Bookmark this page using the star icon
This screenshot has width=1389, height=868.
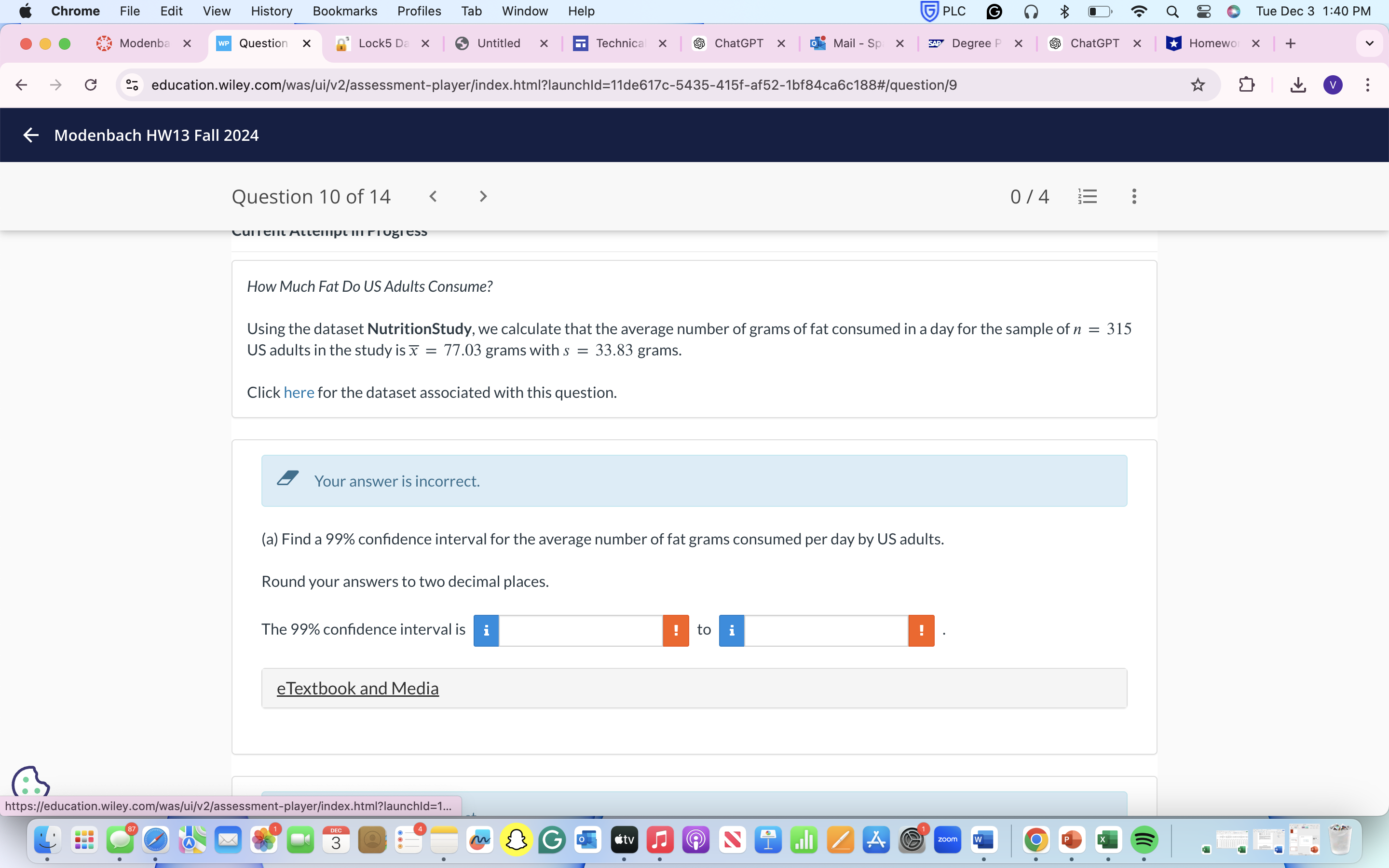1198,84
